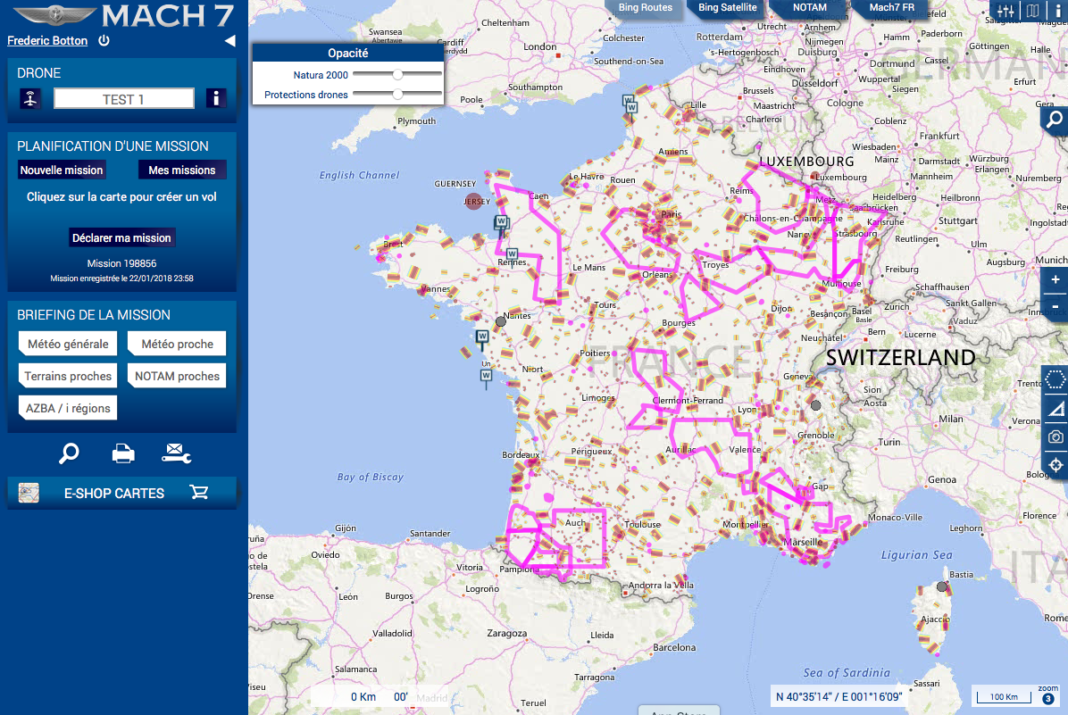The width and height of the screenshot is (1068, 715).
Task: Click the crosshair locate tool
Action: (1055, 465)
